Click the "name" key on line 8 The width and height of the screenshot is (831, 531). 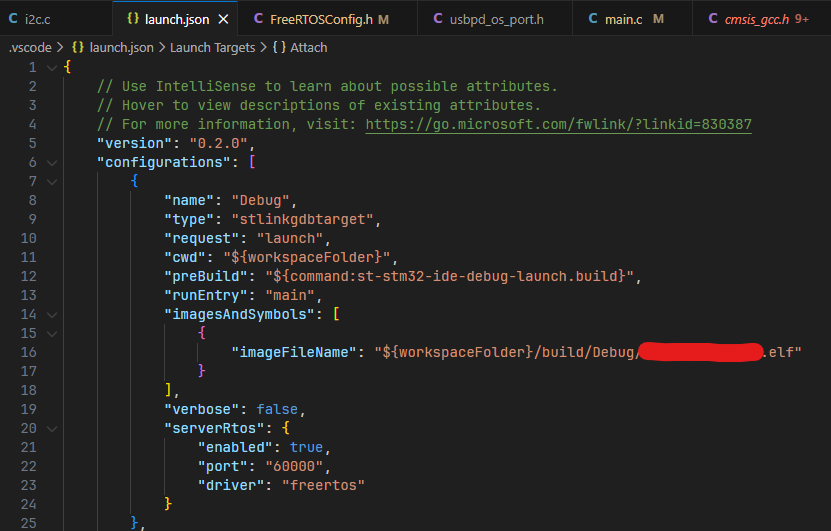189,200
